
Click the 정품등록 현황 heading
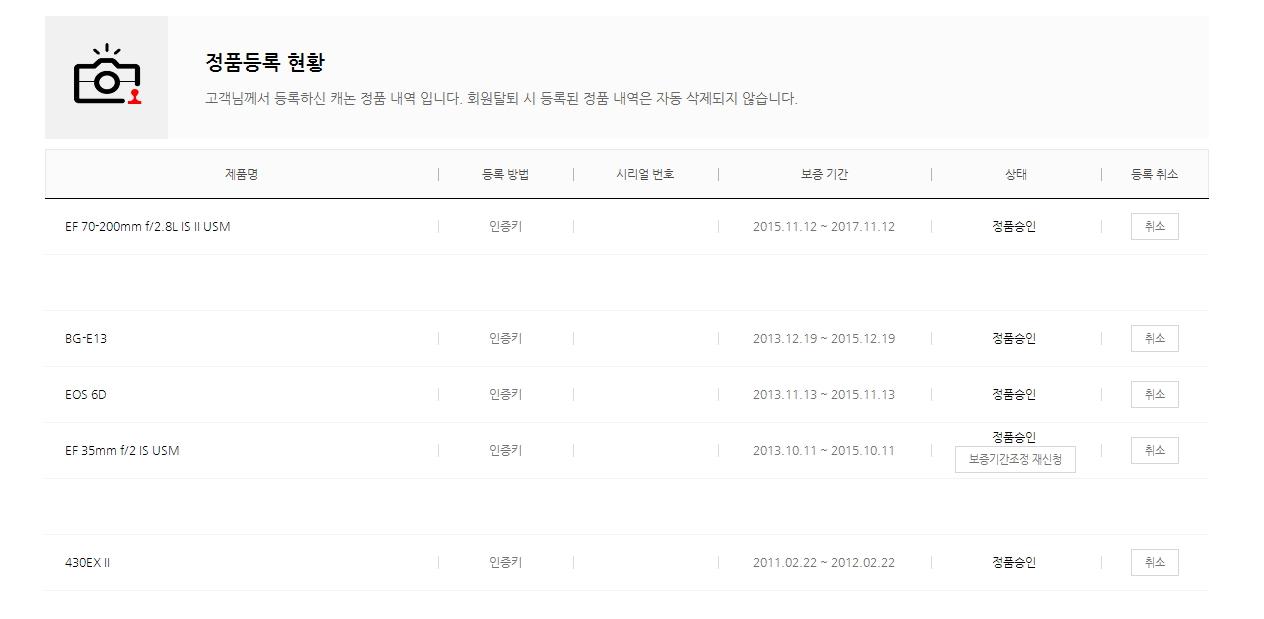tap(265, 63)
